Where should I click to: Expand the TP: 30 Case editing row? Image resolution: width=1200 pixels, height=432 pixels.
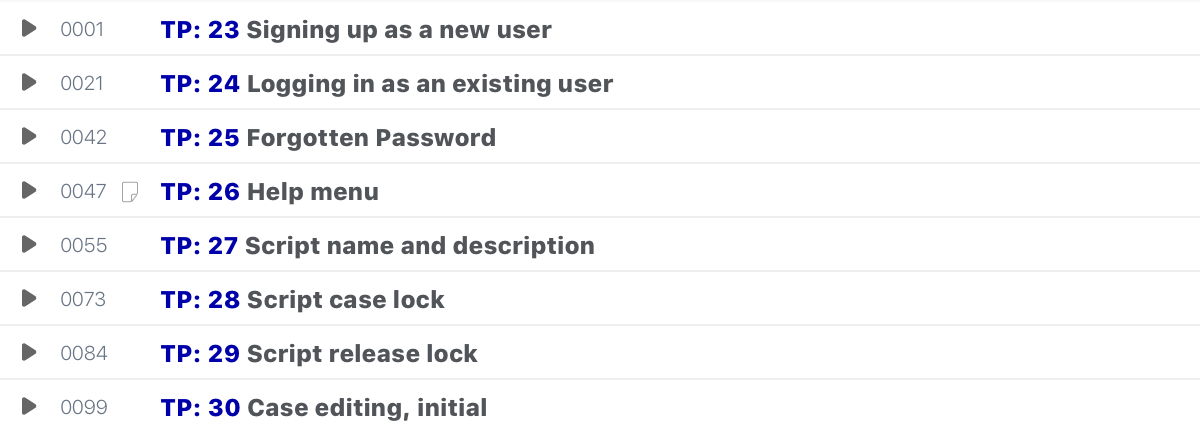click(x=29, y=407)
